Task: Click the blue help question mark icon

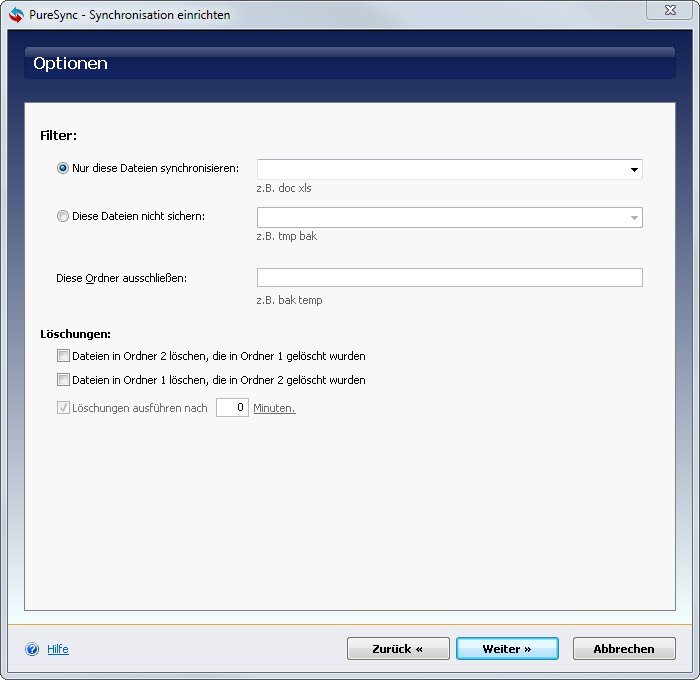Action: [32, 649]
